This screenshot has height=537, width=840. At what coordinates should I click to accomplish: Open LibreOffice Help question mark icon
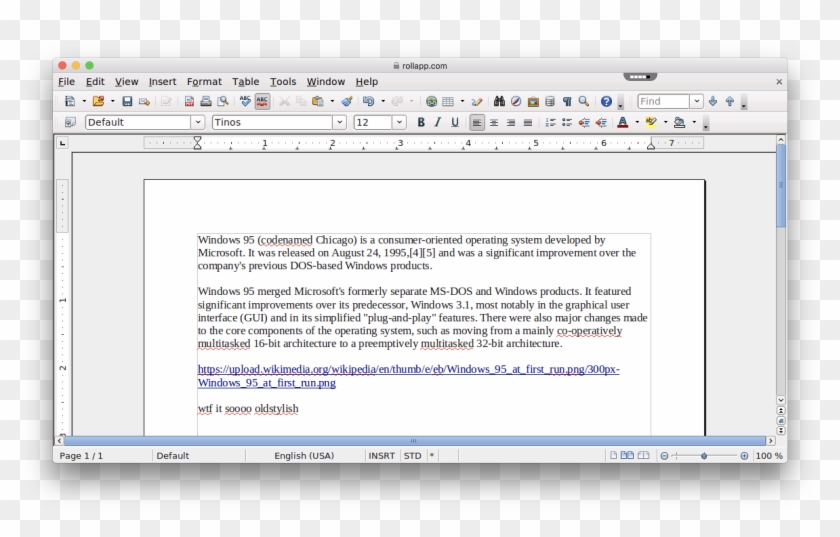(606, 101)
